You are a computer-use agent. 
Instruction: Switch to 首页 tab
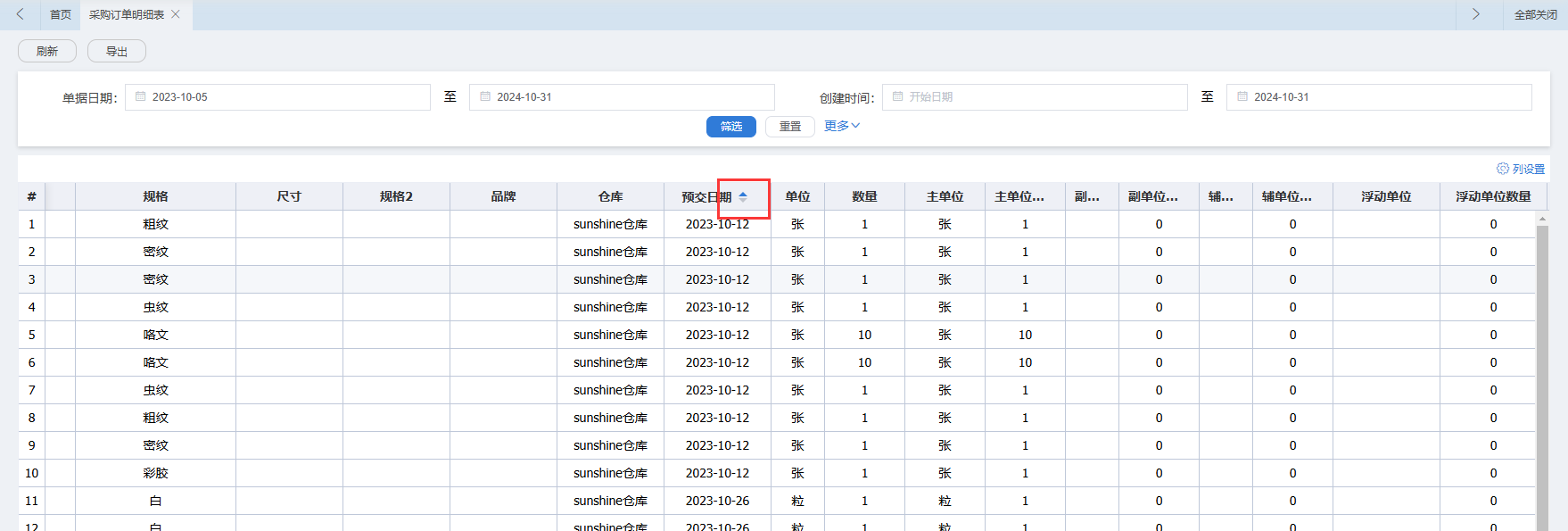coord(61,15)
